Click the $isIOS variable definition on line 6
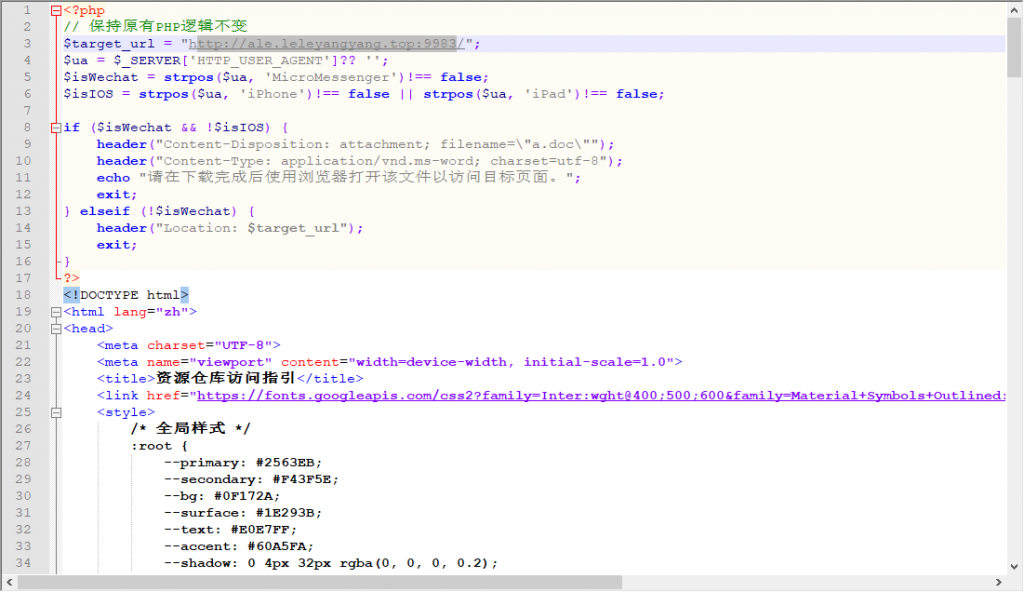1024x592 pixels. click(88, 94)
